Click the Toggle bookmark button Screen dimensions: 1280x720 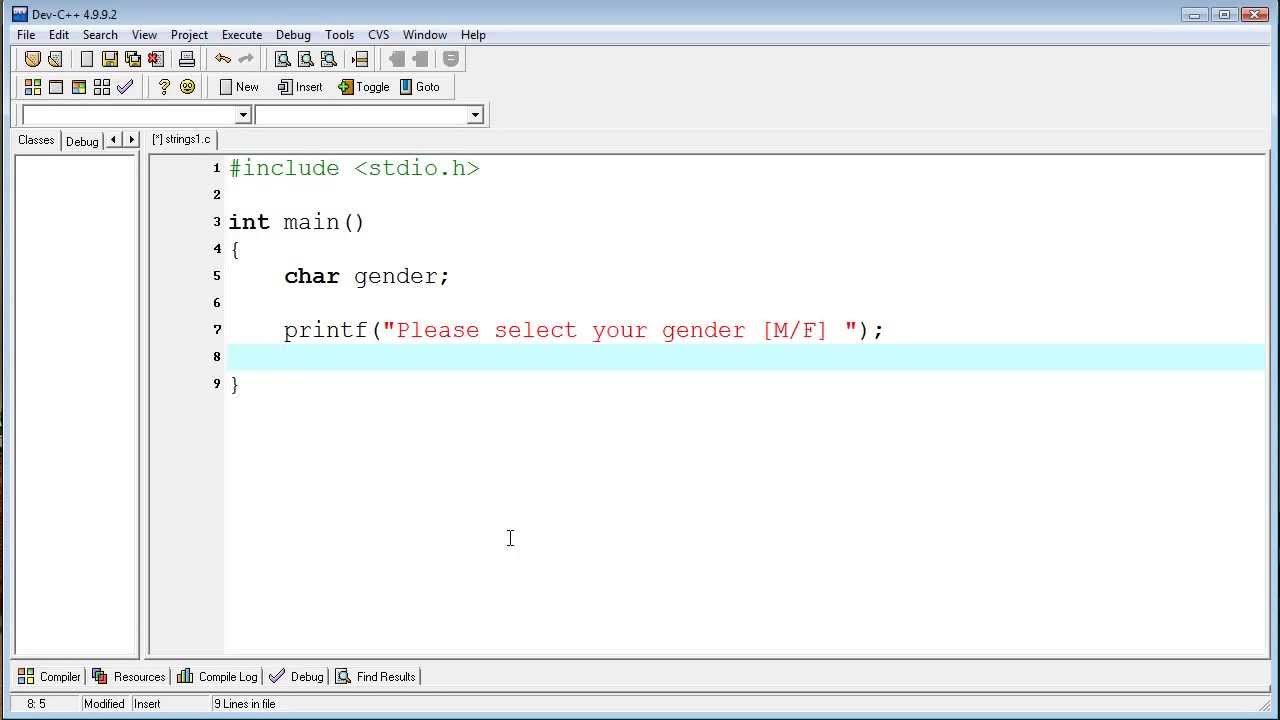[364, 87]
